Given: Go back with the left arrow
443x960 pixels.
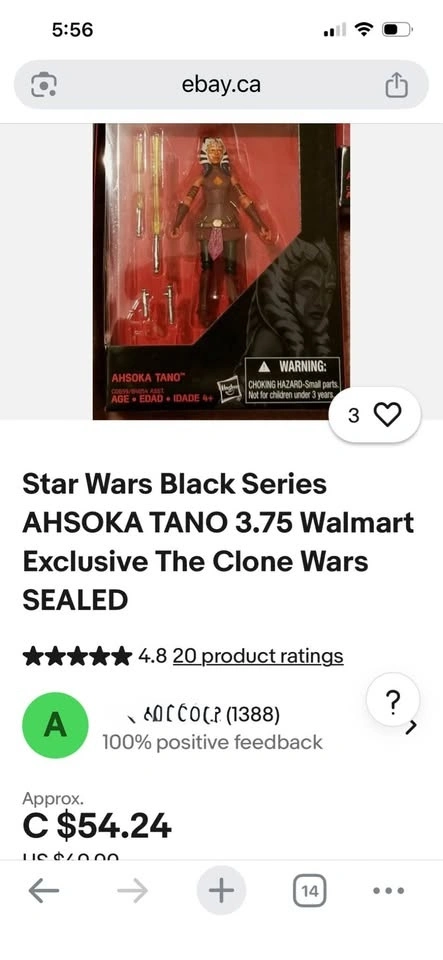Looking at the screenshot, I should coord(43,890).
